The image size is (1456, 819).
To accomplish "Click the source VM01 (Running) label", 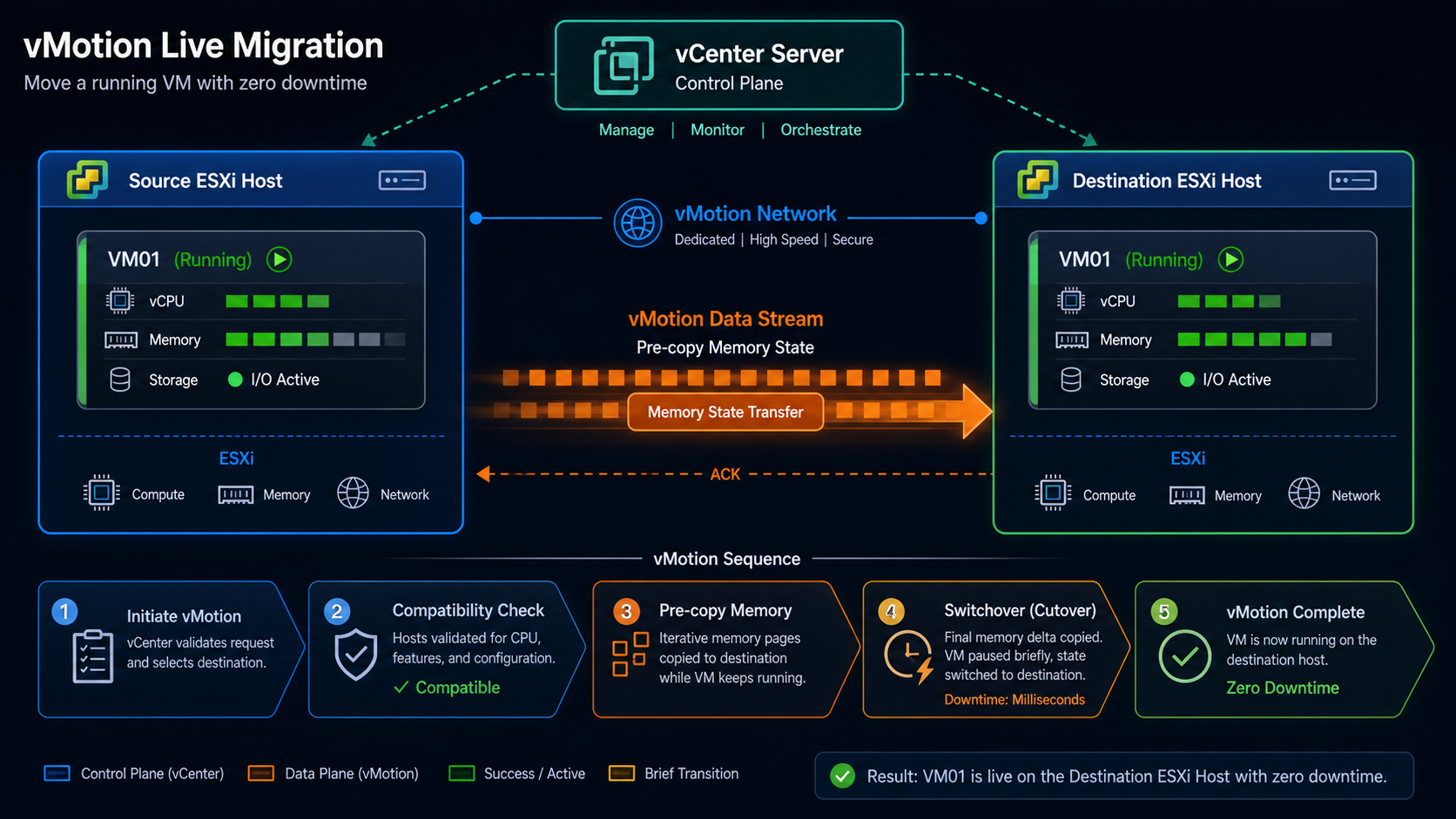I will pos(179,259).
